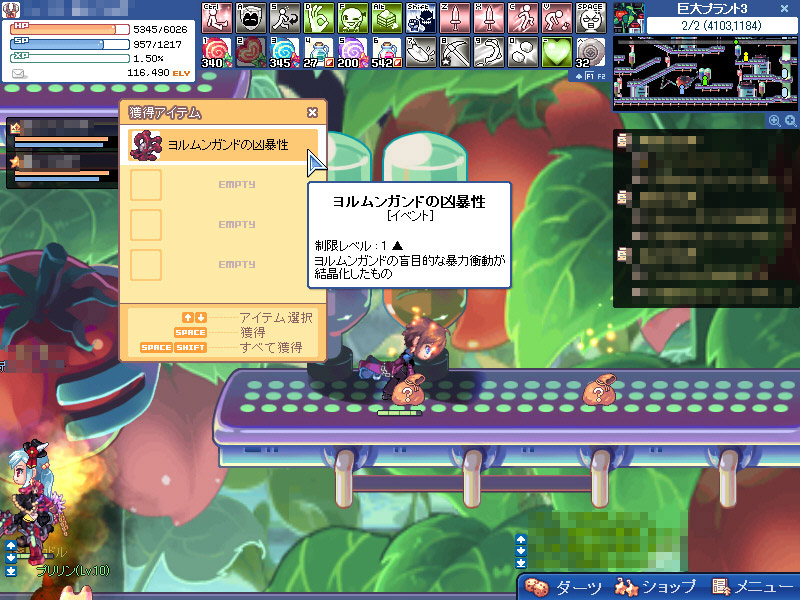Use the V key pickup crouch skill
The image size is (800, 600).
(x=557, y=17)
